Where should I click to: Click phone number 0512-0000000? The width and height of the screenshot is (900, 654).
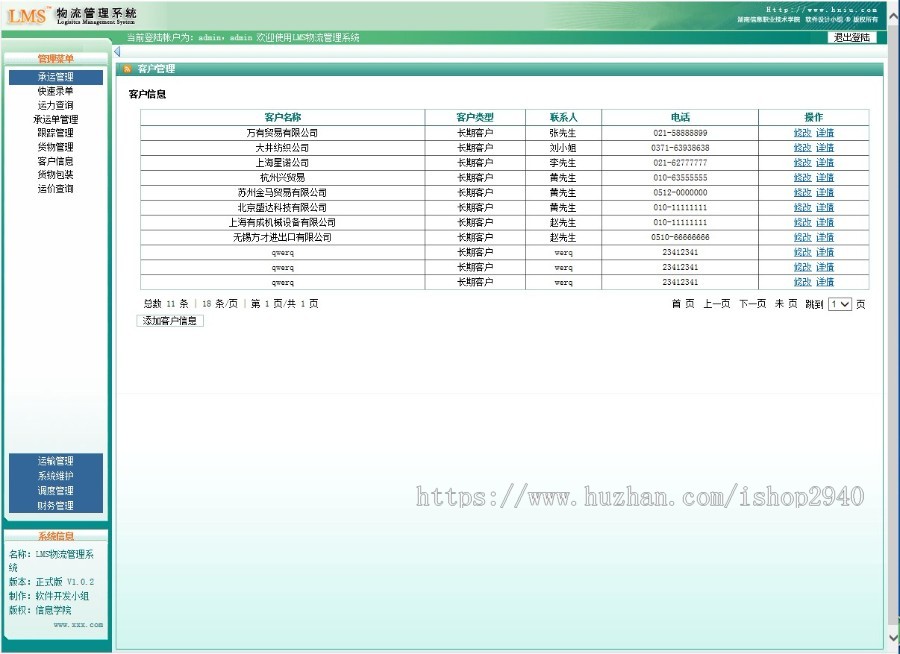(680, 192)
